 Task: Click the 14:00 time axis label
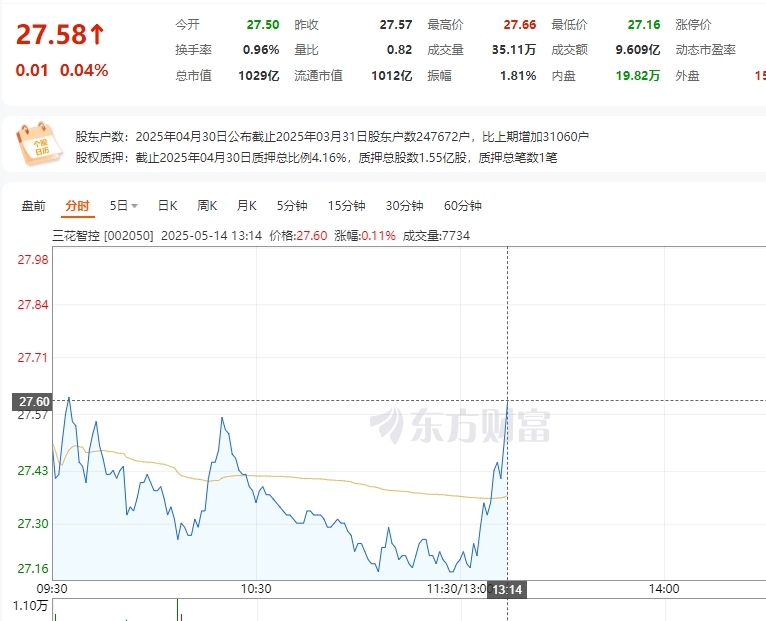(x=664, y=589)
